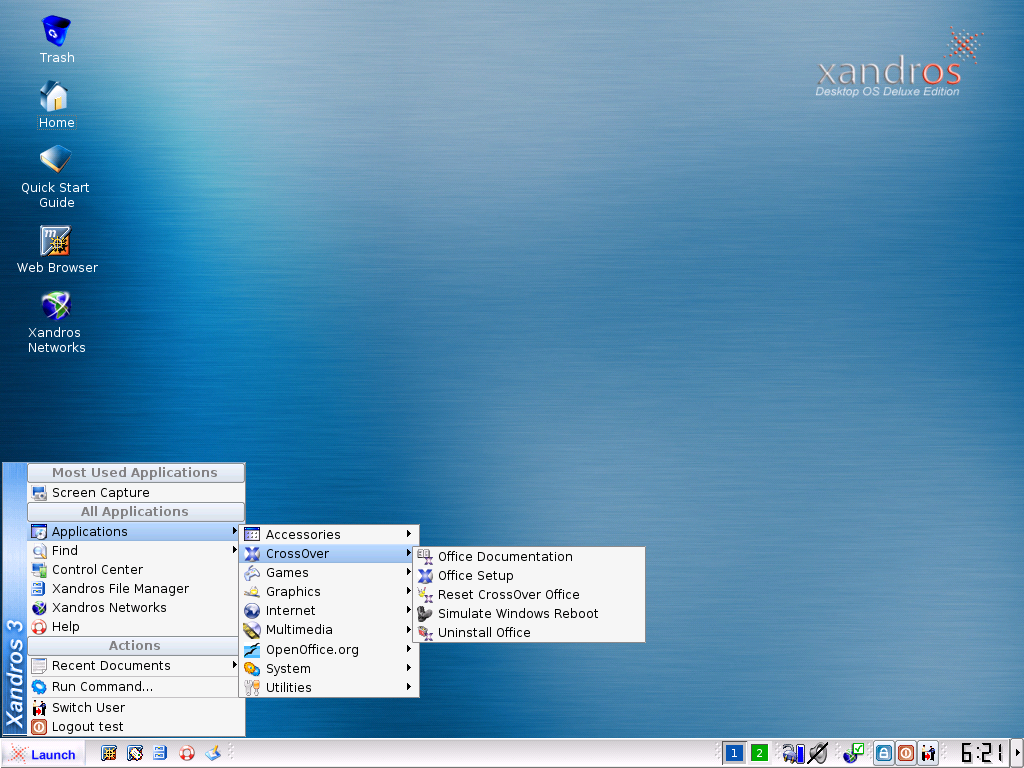Open Xandros Networks desktop icon
The height and width of the screenshot is (768, 1024).
coord(56,322)
